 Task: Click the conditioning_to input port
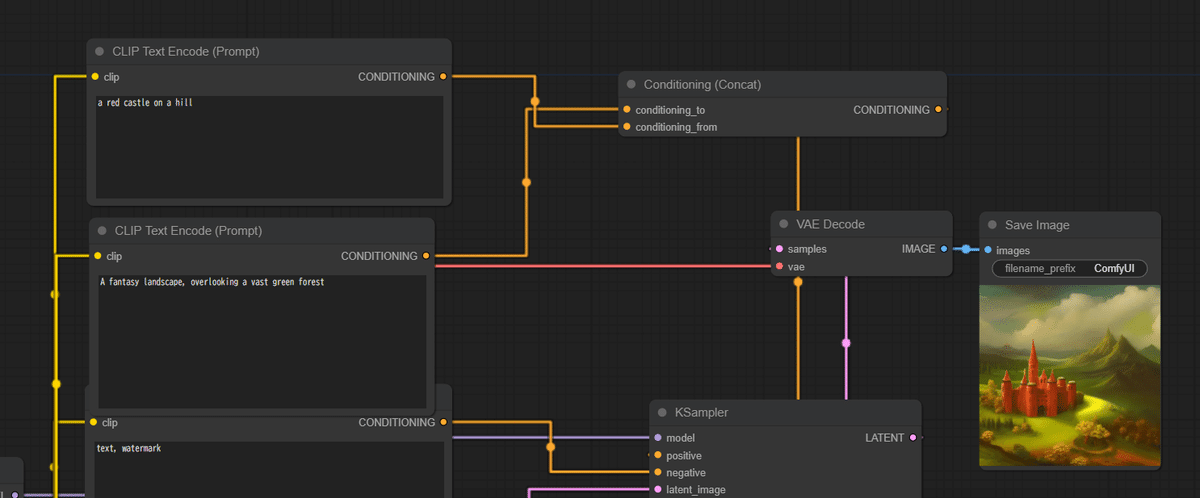click(x=627, y=110)
